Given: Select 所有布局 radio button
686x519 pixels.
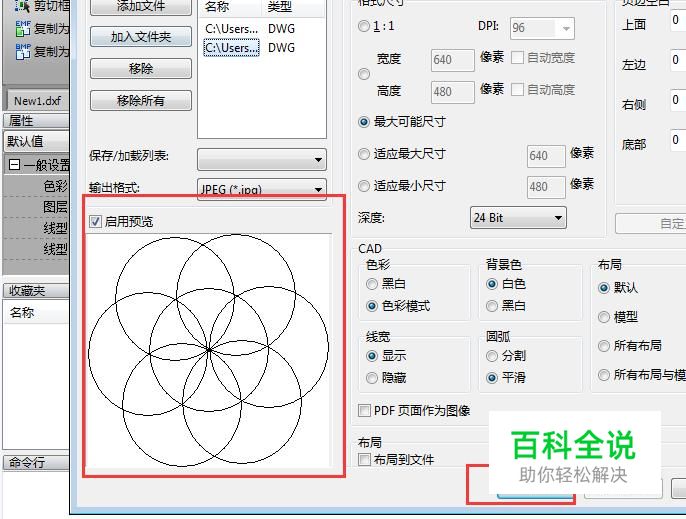Looking at the screenshot, I should click(604, 346).
